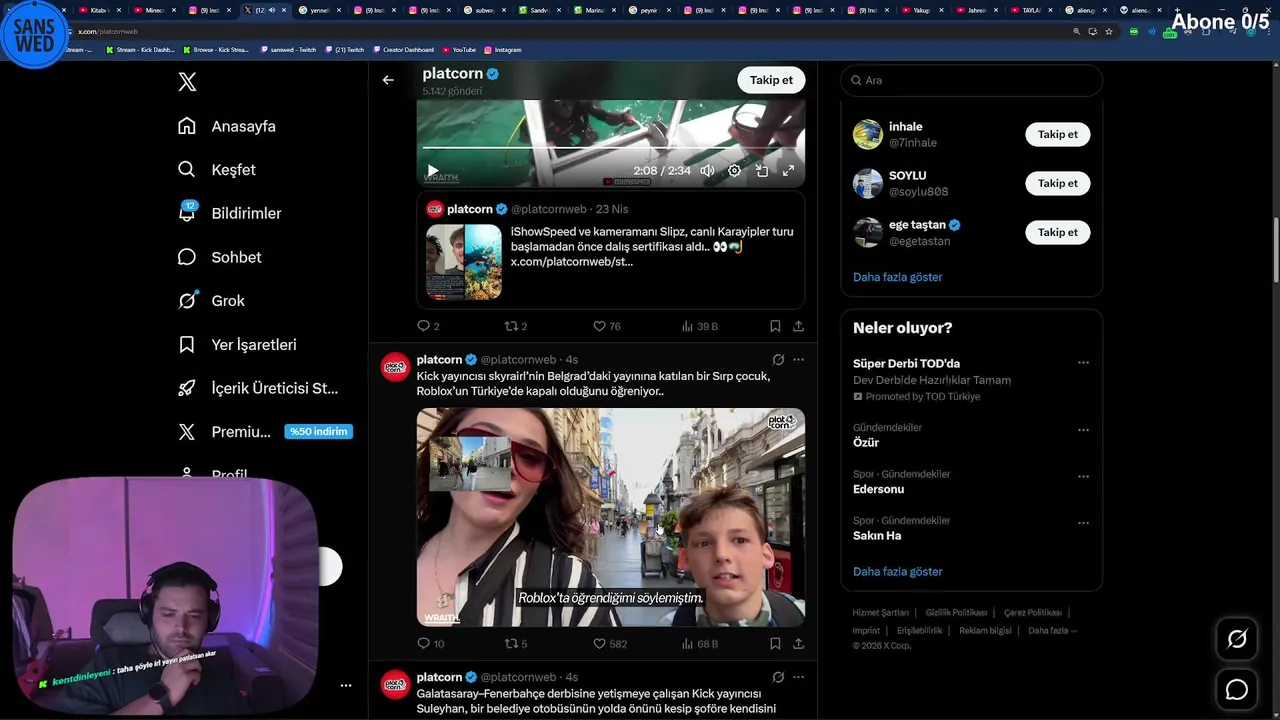Viewport: 1280px width, 720px height.
Task: Open the Gizlilik Politikası footer link
Action: (x=956, y=613)
